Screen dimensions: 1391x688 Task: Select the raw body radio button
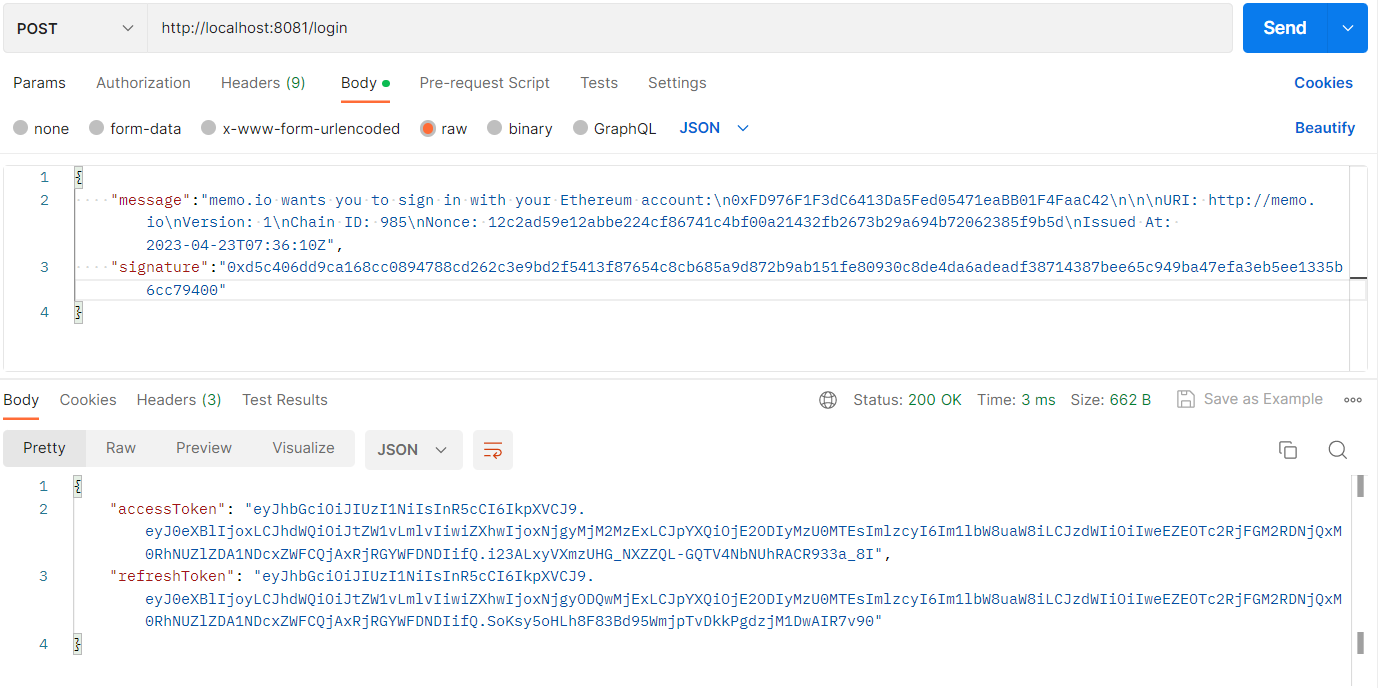pos(428,128)
